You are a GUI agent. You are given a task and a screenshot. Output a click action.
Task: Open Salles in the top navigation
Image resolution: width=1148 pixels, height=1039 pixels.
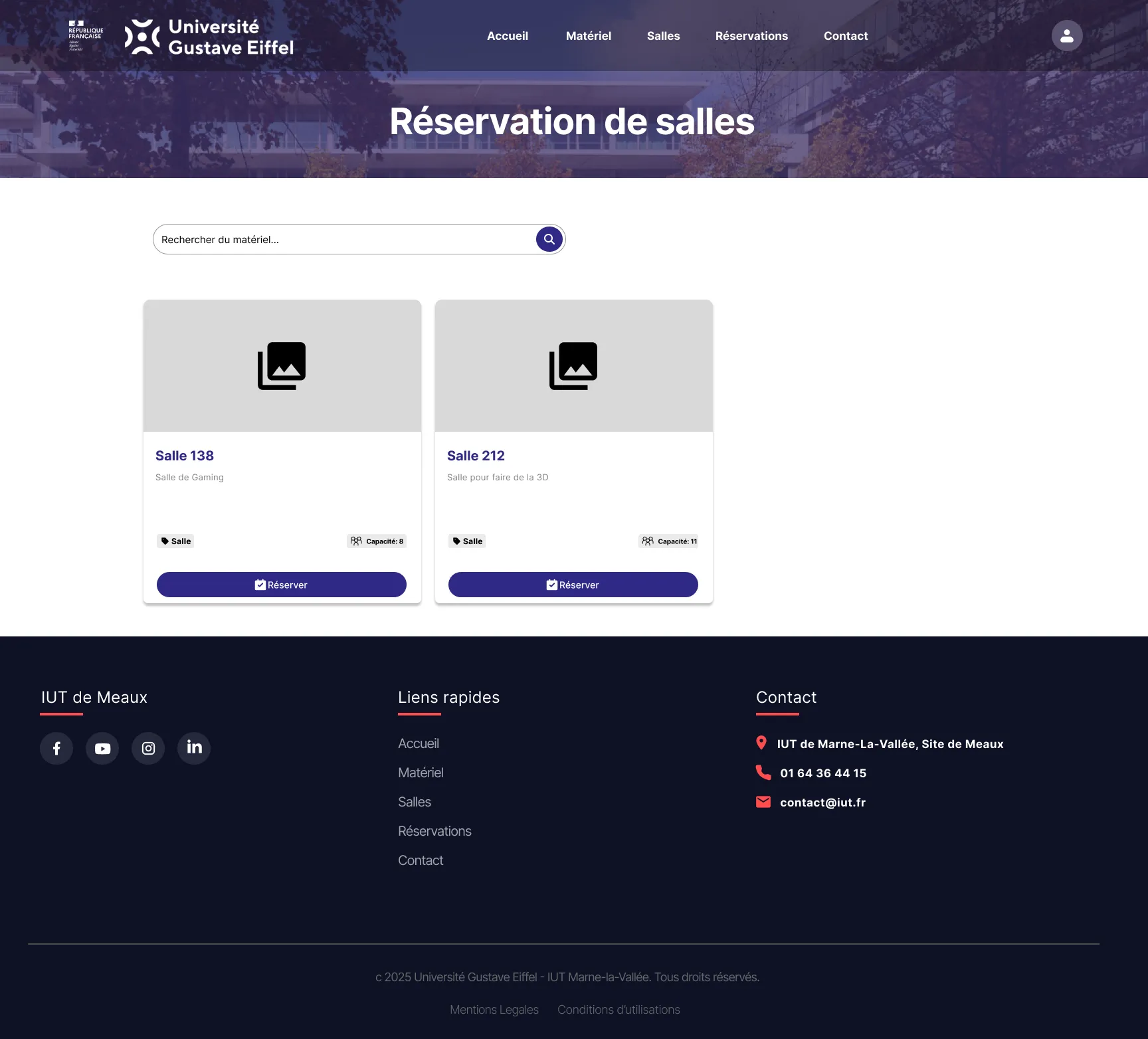[x=664, y=36]
